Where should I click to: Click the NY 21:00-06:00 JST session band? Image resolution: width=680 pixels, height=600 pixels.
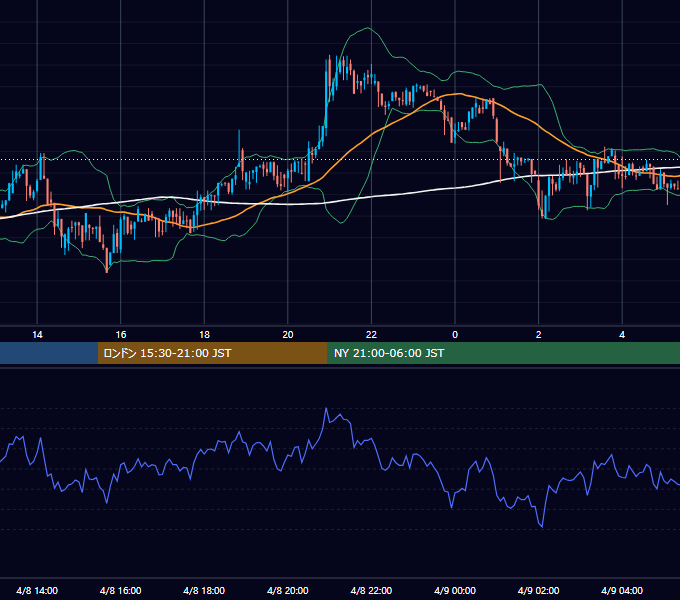[503, 353]
